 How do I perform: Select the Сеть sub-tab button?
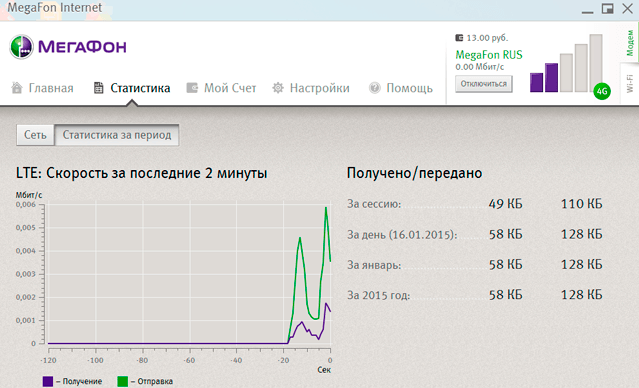click(x=35, y=135)
